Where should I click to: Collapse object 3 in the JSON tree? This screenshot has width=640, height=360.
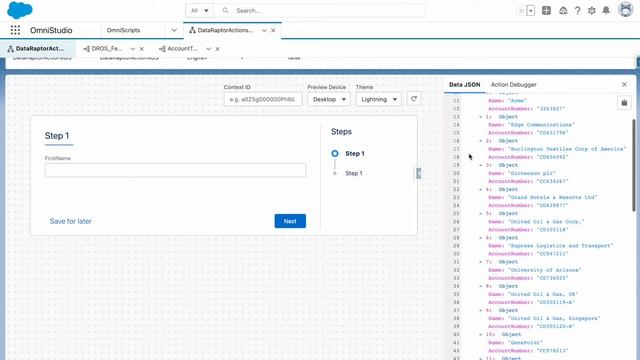coord(480,165)
